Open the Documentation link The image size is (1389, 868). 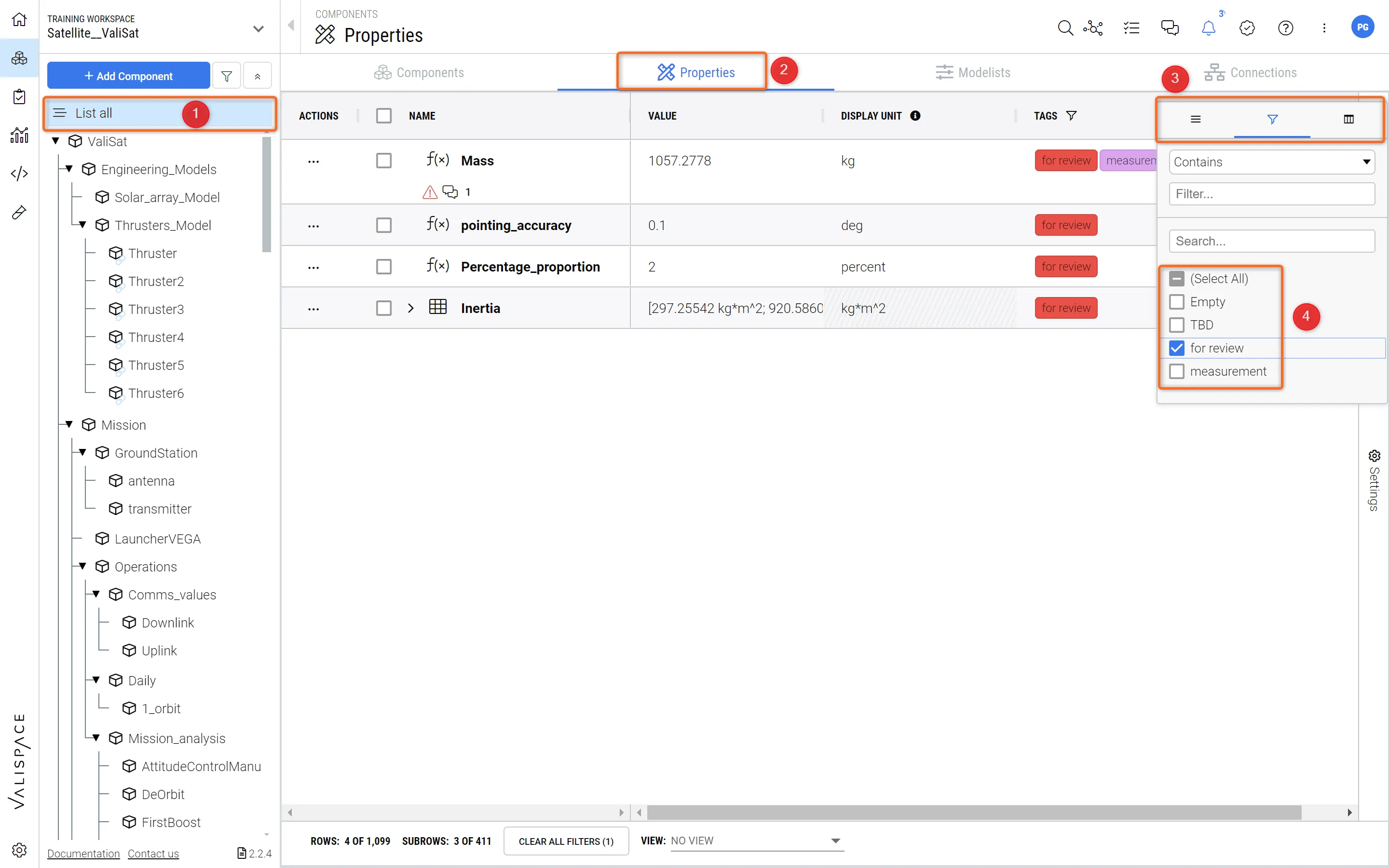[83, 854]
